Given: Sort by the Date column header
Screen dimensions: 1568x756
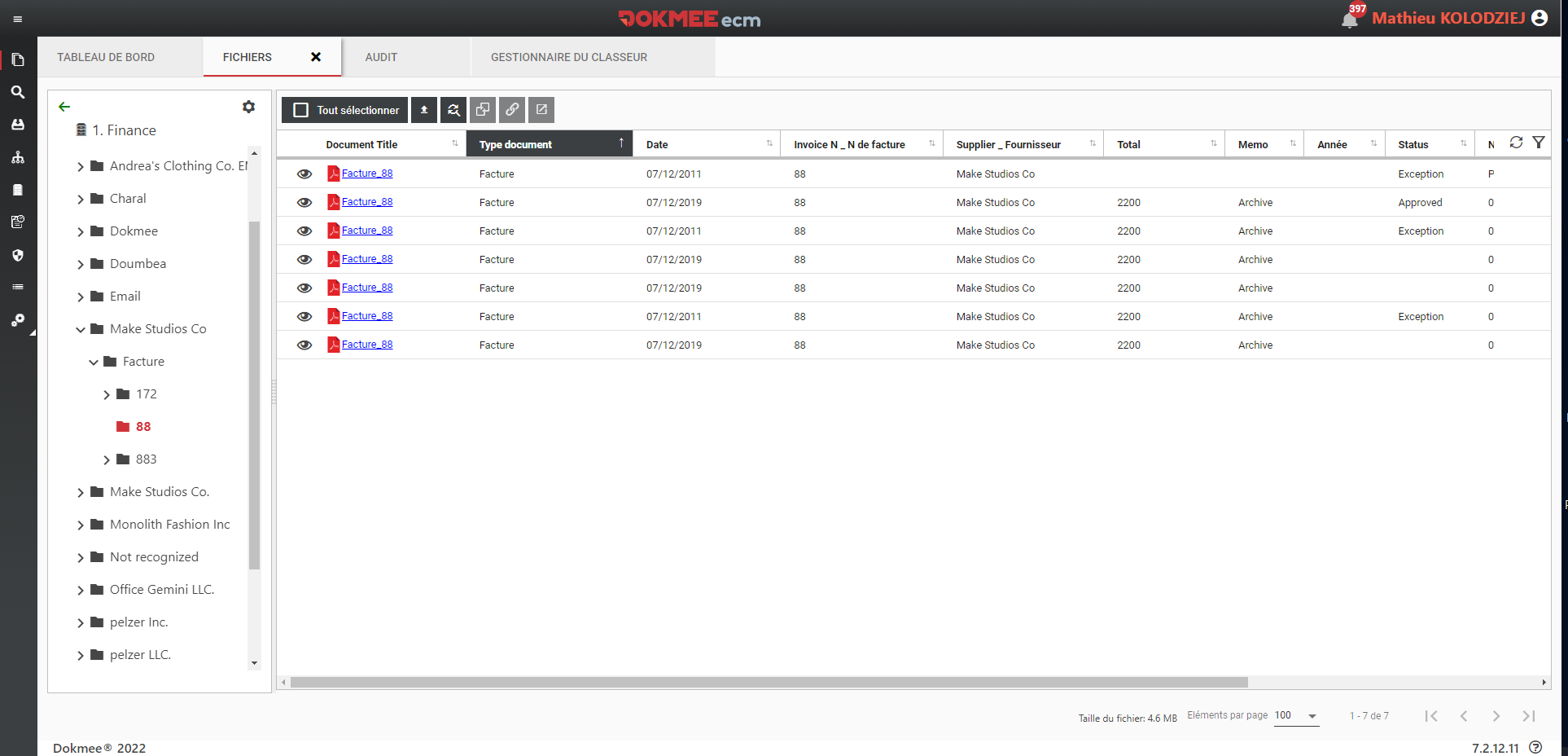Looking at the screenshot, I should click(x=706, y=144).
